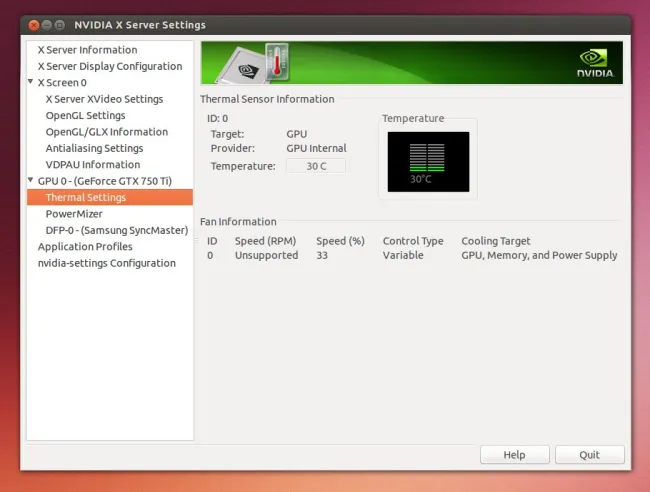Select GPU 0 - (GeForce GTX 750 Ti)
The image size is (650, 492).
[x=104, y=181]
